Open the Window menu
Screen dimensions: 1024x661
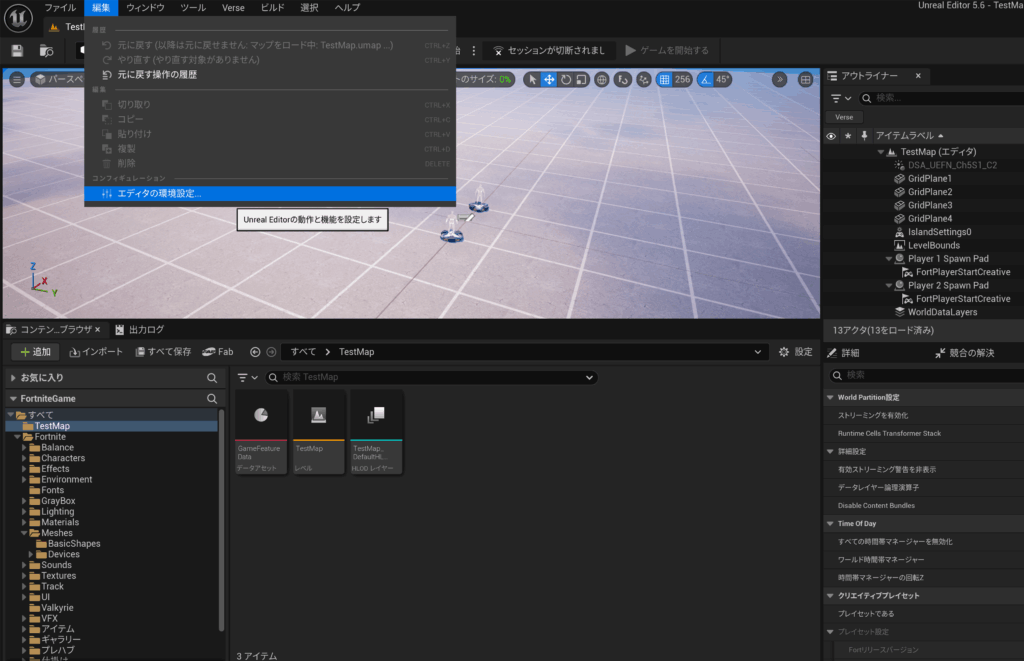click(x=145, y=8)
